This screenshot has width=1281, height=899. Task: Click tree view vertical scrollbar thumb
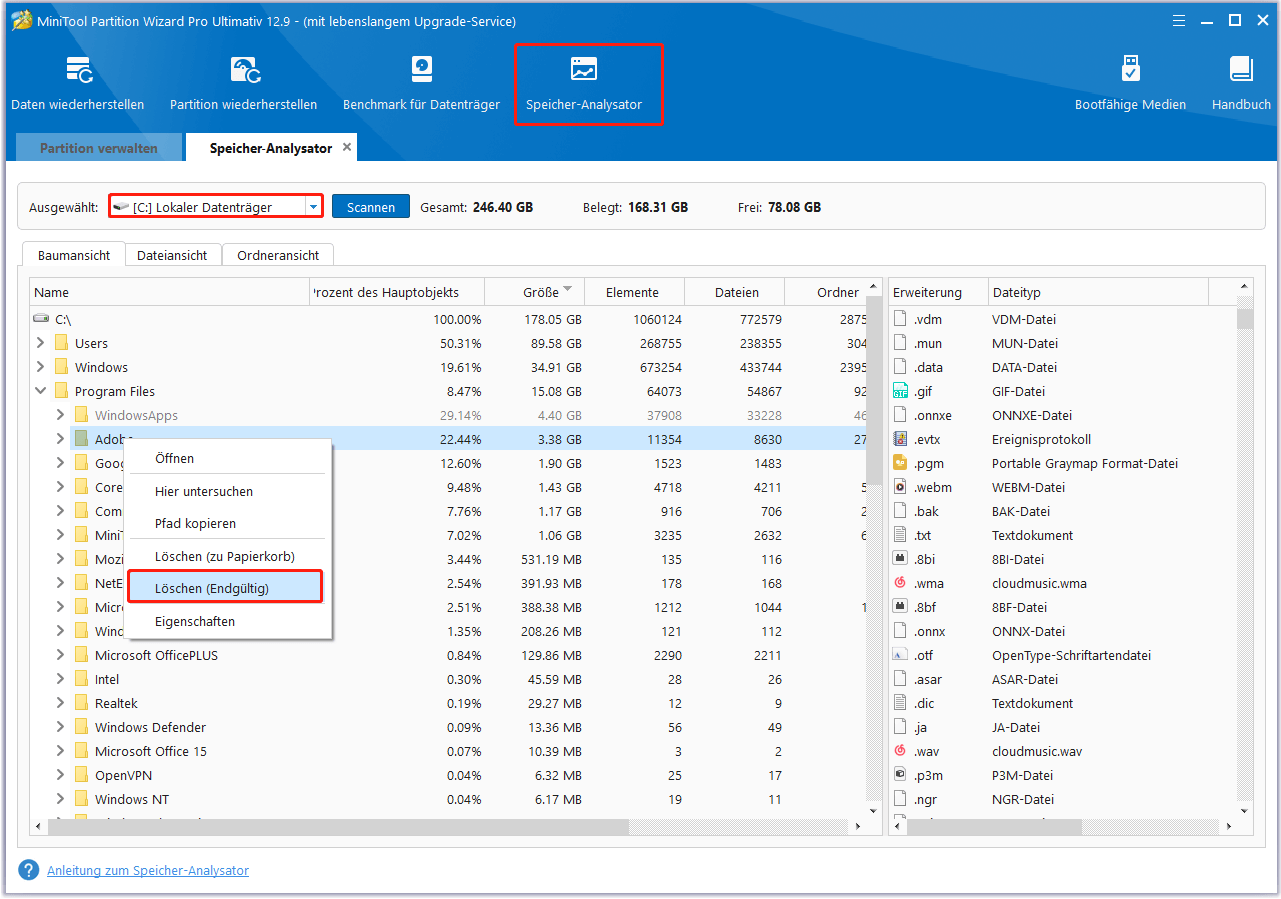tap(874, 391)
